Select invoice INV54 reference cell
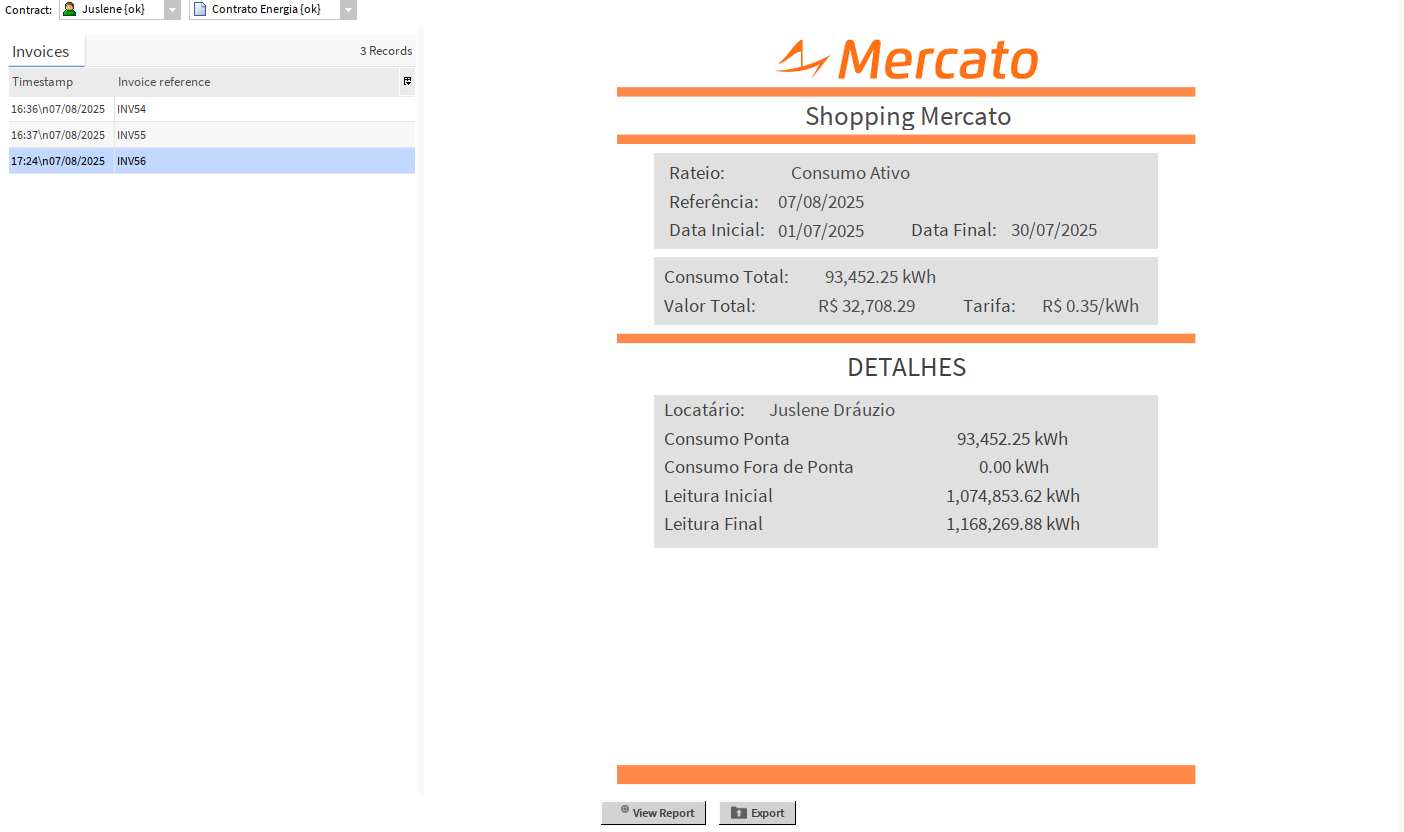This screenshot has height=832, width=1404. click(x=265, y=109)
